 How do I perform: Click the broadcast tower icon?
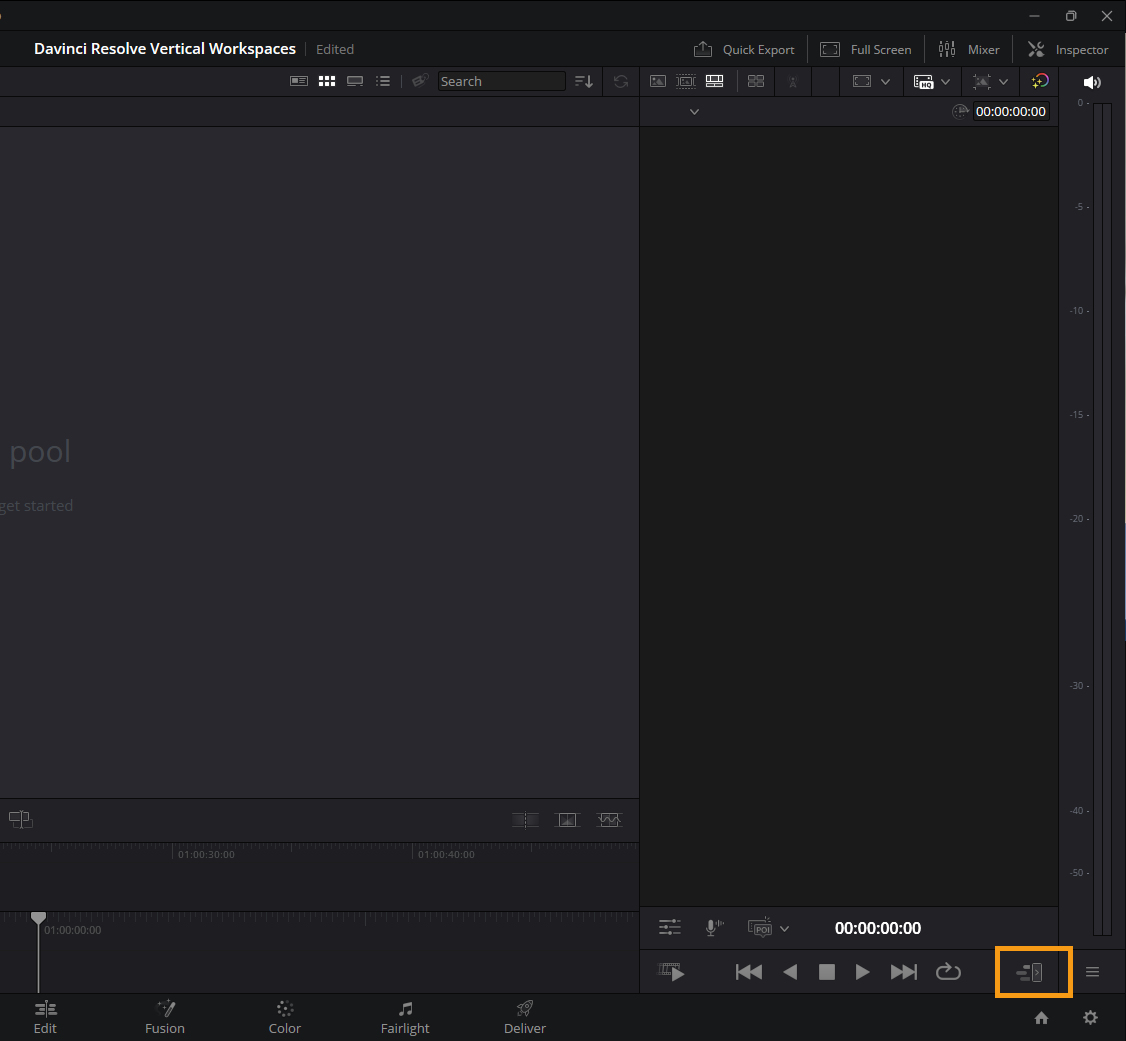793,81
